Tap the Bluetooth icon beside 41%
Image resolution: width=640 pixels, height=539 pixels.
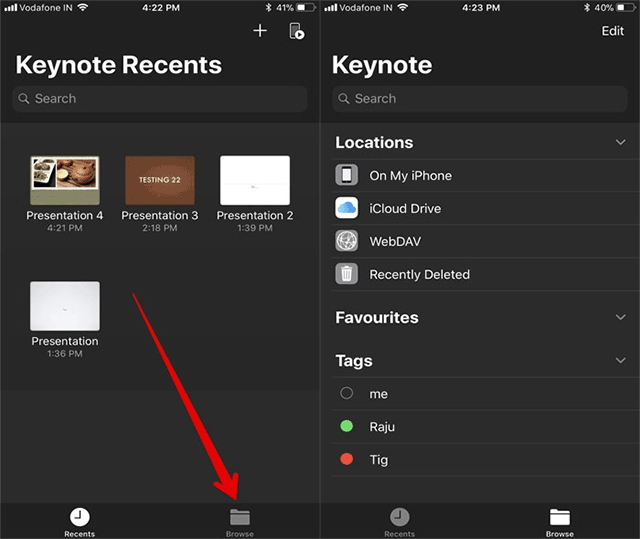tap(268, 8)
